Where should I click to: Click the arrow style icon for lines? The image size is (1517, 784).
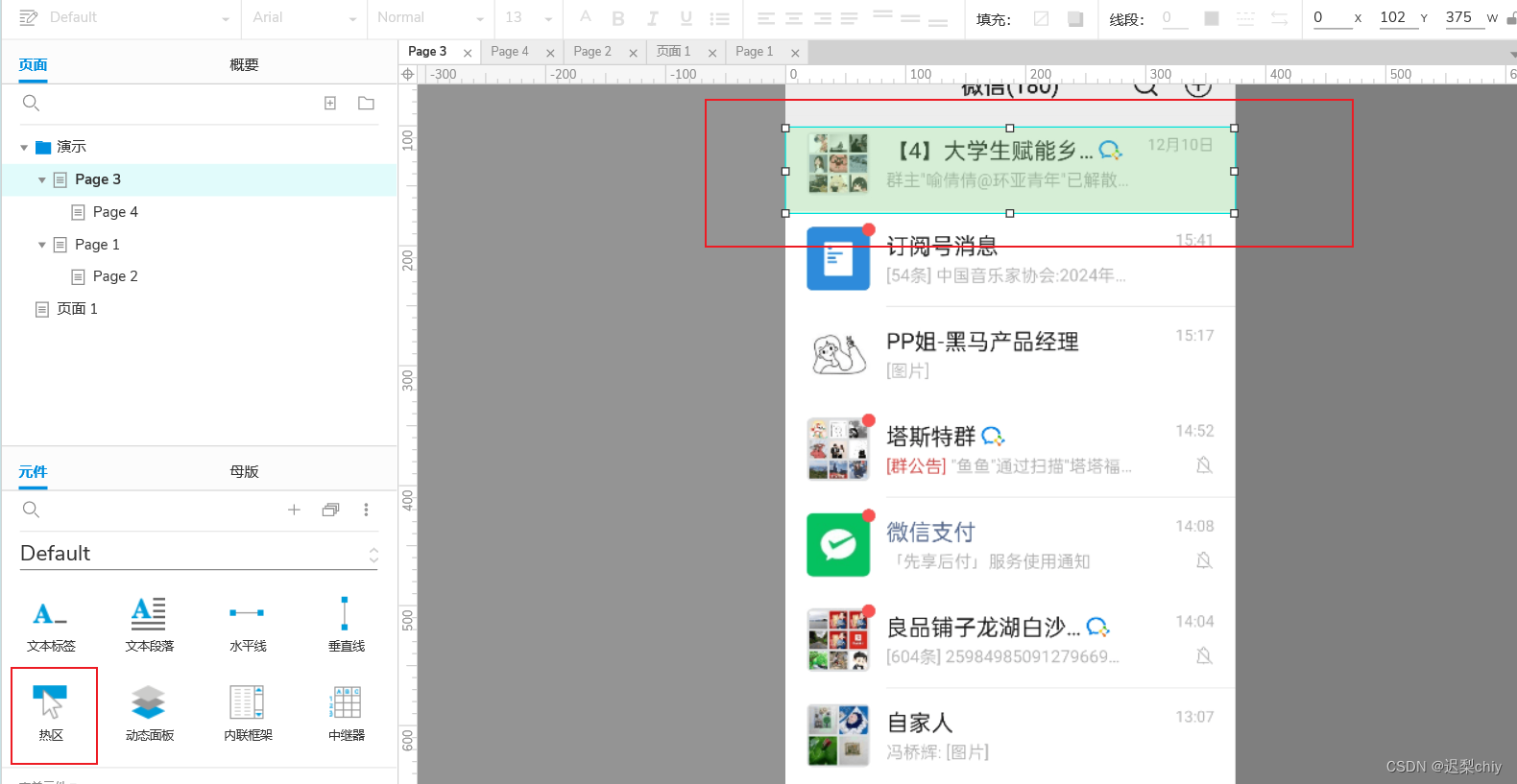tap(1279, 18)
